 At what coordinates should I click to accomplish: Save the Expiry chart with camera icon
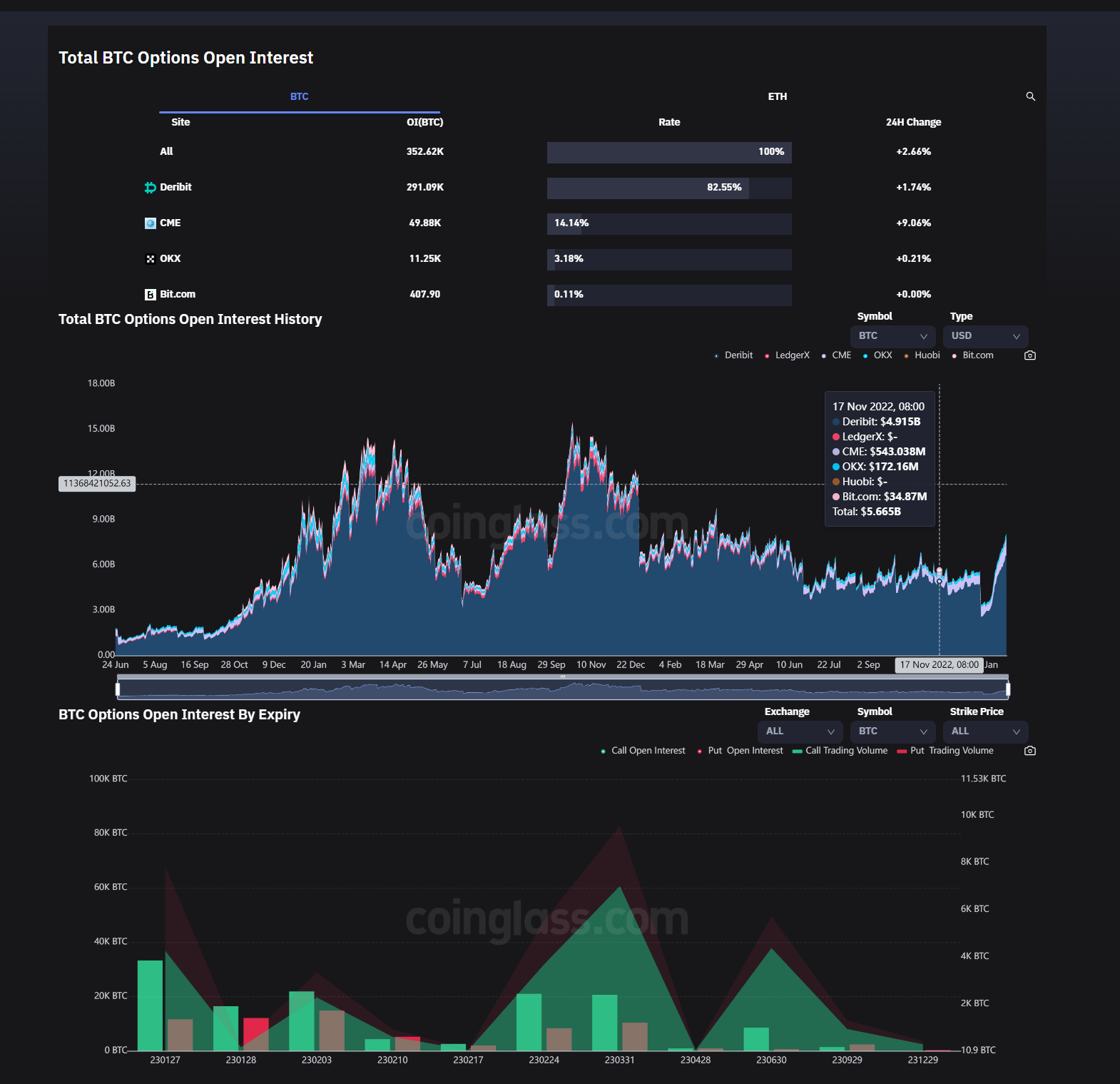point(1030,751)
